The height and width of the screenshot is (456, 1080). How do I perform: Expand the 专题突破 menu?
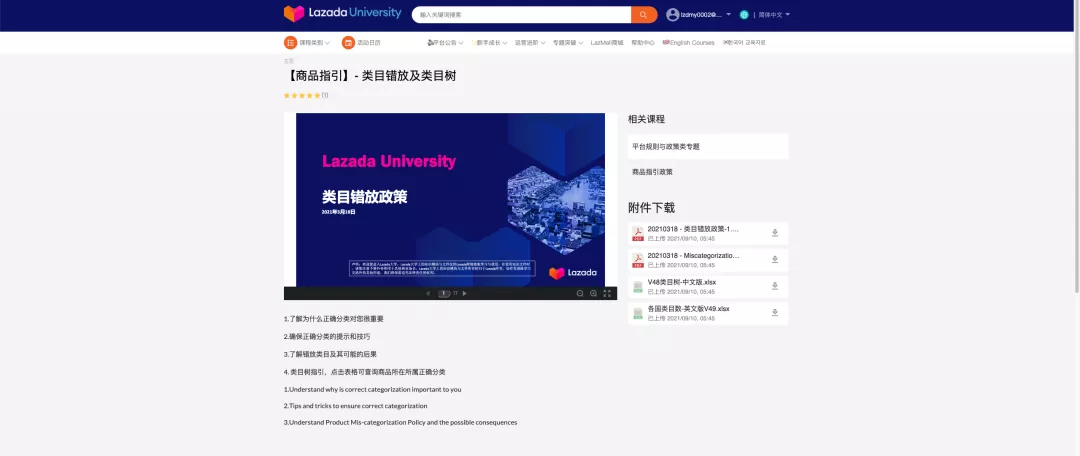pyautogui.click(x=568, y=43)
